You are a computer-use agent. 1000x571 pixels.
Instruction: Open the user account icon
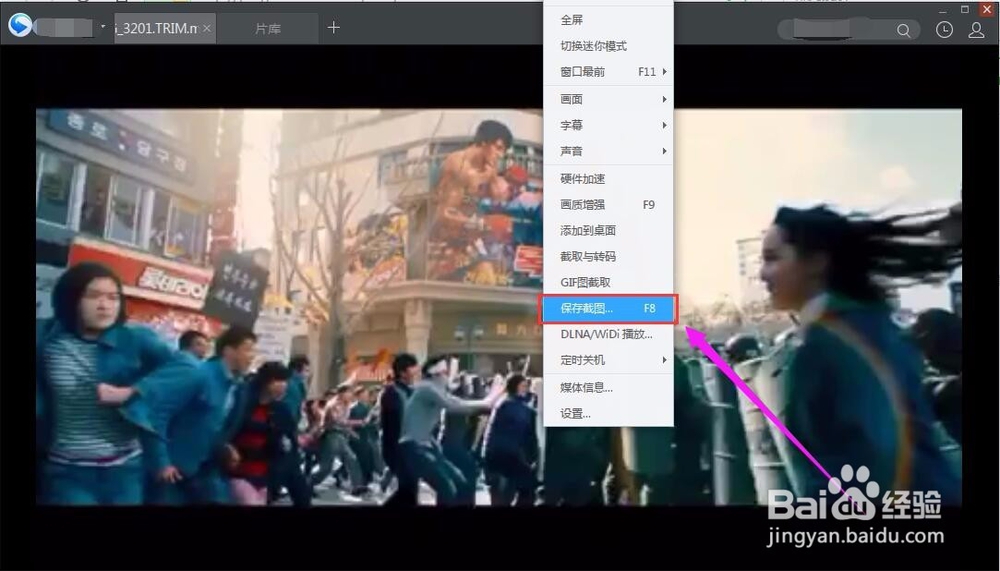(976, 29)
